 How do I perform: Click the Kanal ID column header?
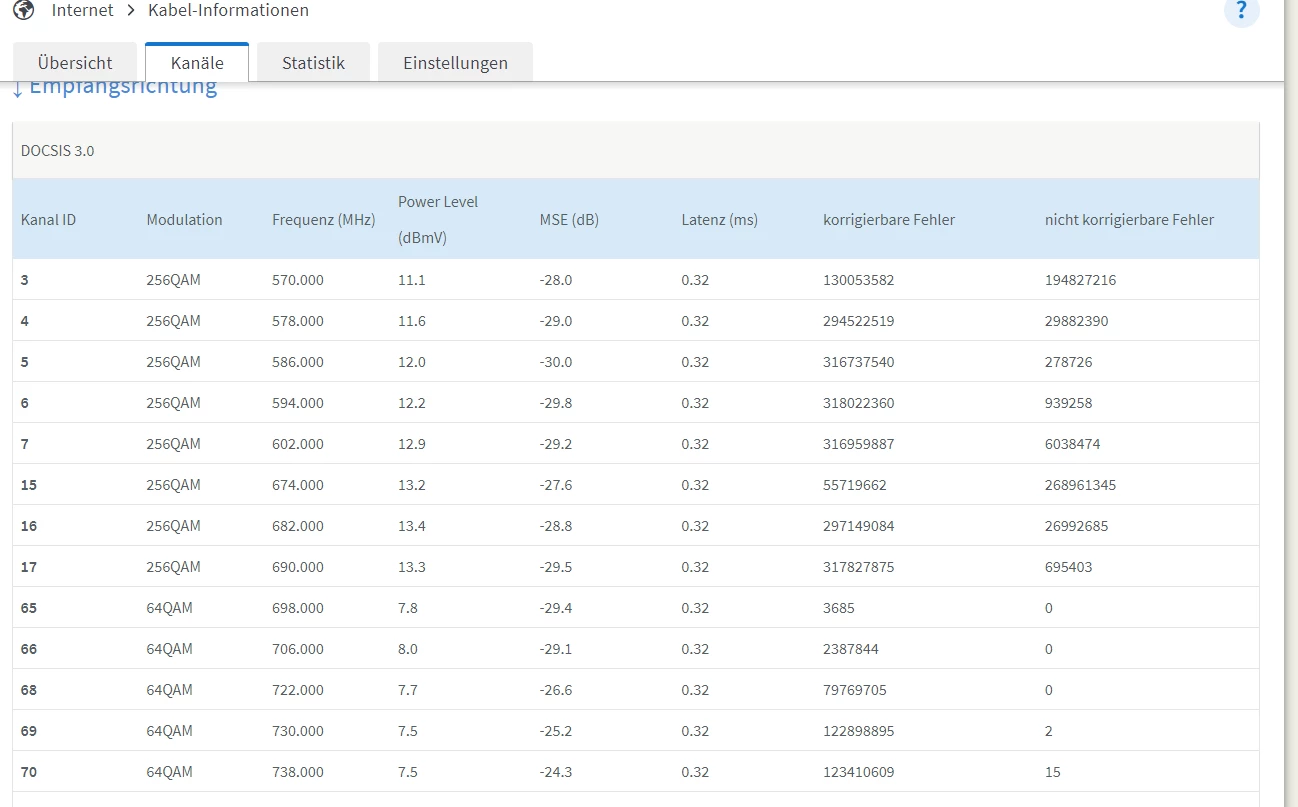[x=48, y=219]
